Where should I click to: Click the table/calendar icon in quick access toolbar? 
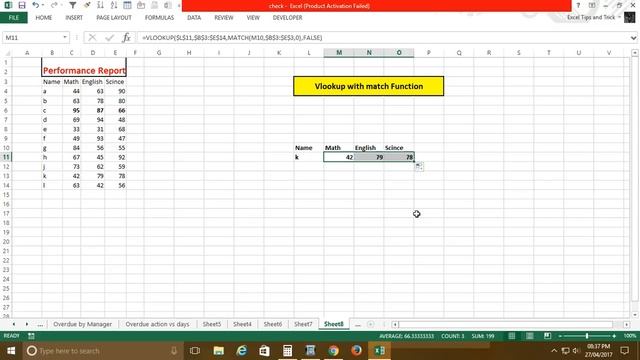tap(127, 5)
